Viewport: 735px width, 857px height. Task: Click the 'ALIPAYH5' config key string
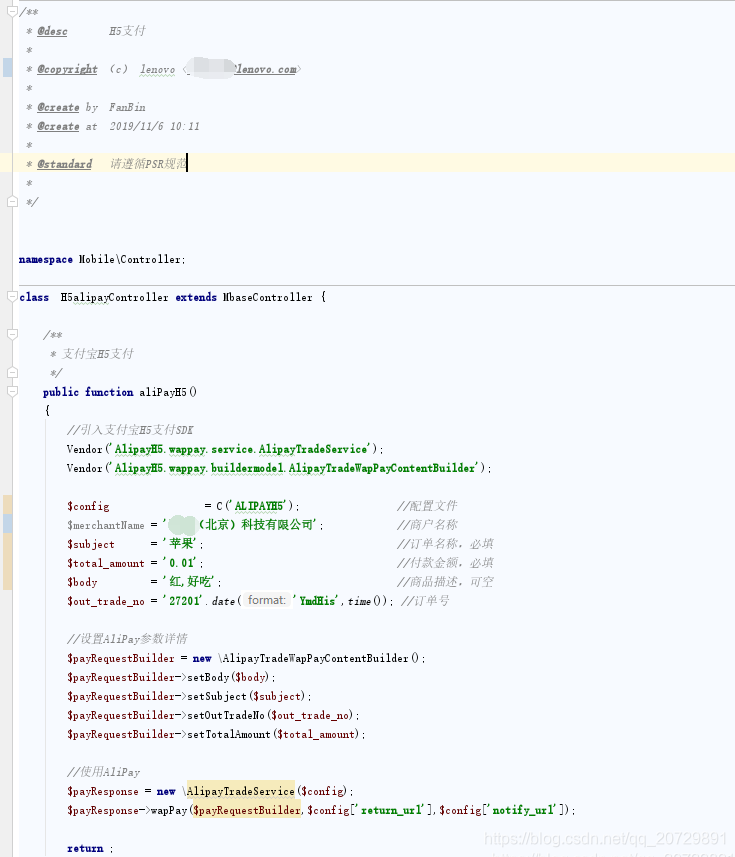click(x=259, y=506)
